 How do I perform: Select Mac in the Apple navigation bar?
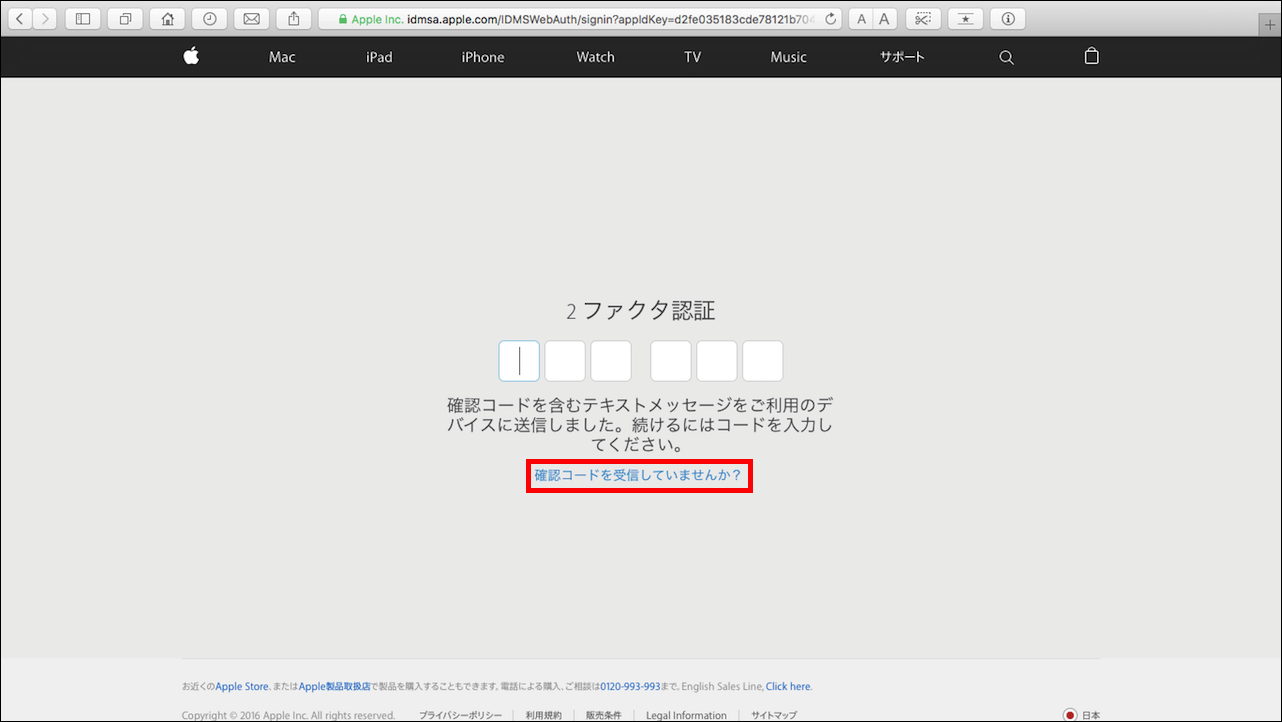coord(281,57)
